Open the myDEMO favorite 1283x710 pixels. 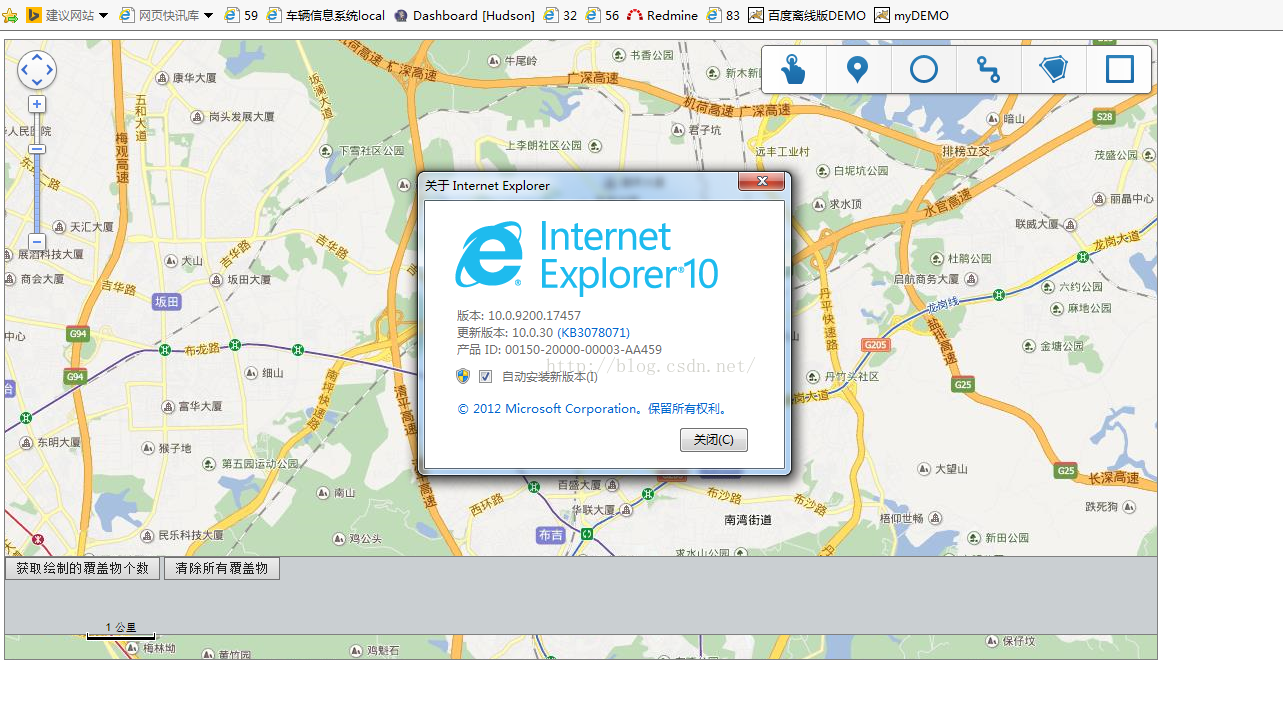click(x=911, y=16)
